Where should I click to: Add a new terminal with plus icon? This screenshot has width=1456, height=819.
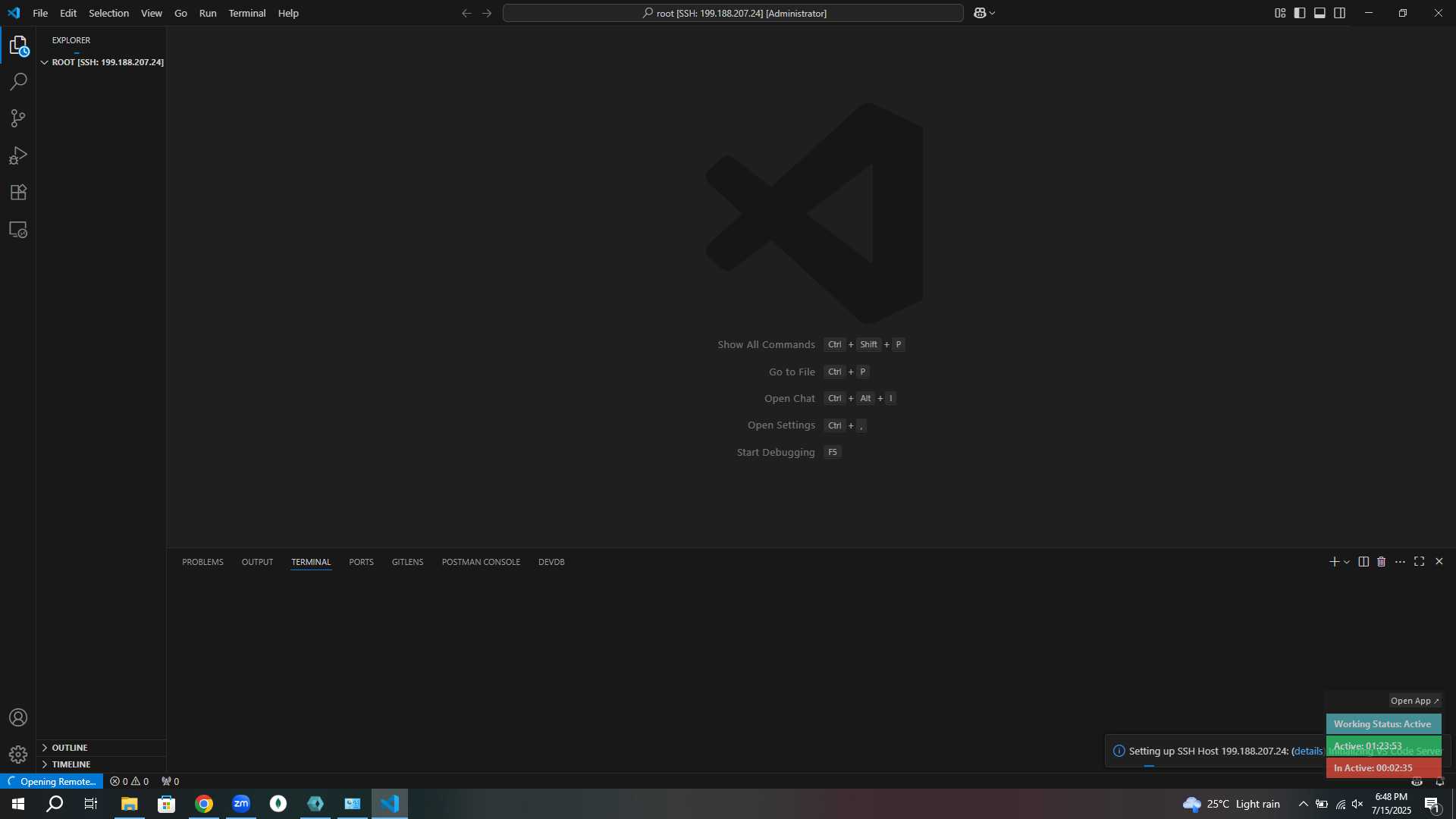(1334, 562)
